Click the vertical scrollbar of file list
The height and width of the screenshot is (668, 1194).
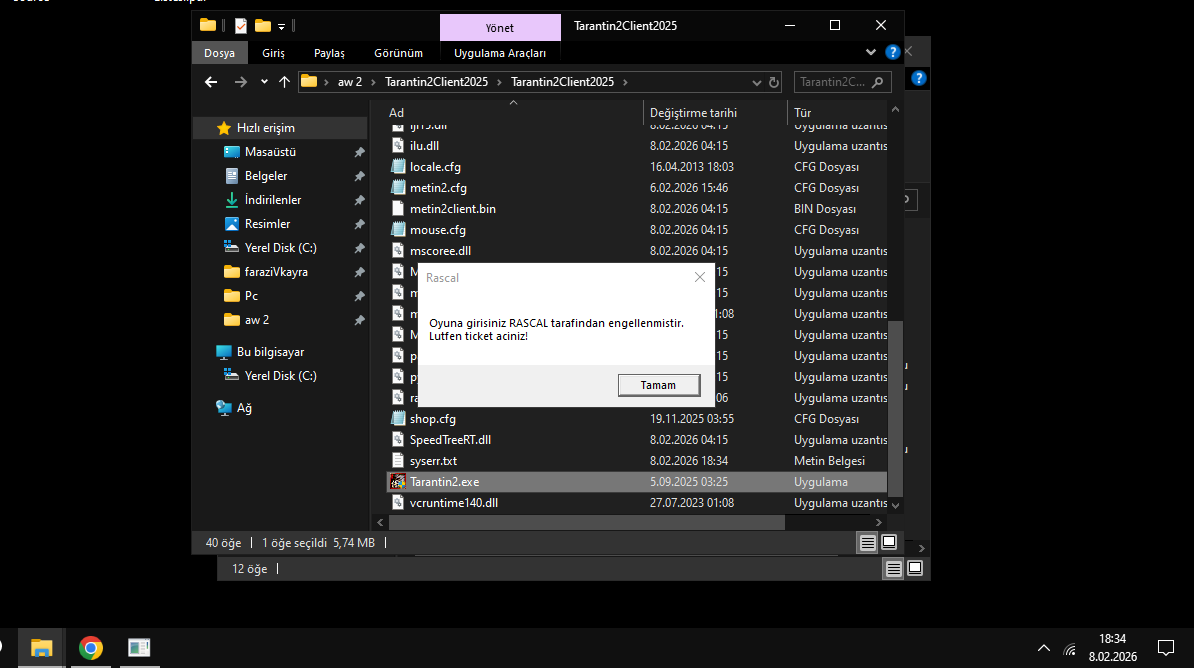(x=896, y=408)
